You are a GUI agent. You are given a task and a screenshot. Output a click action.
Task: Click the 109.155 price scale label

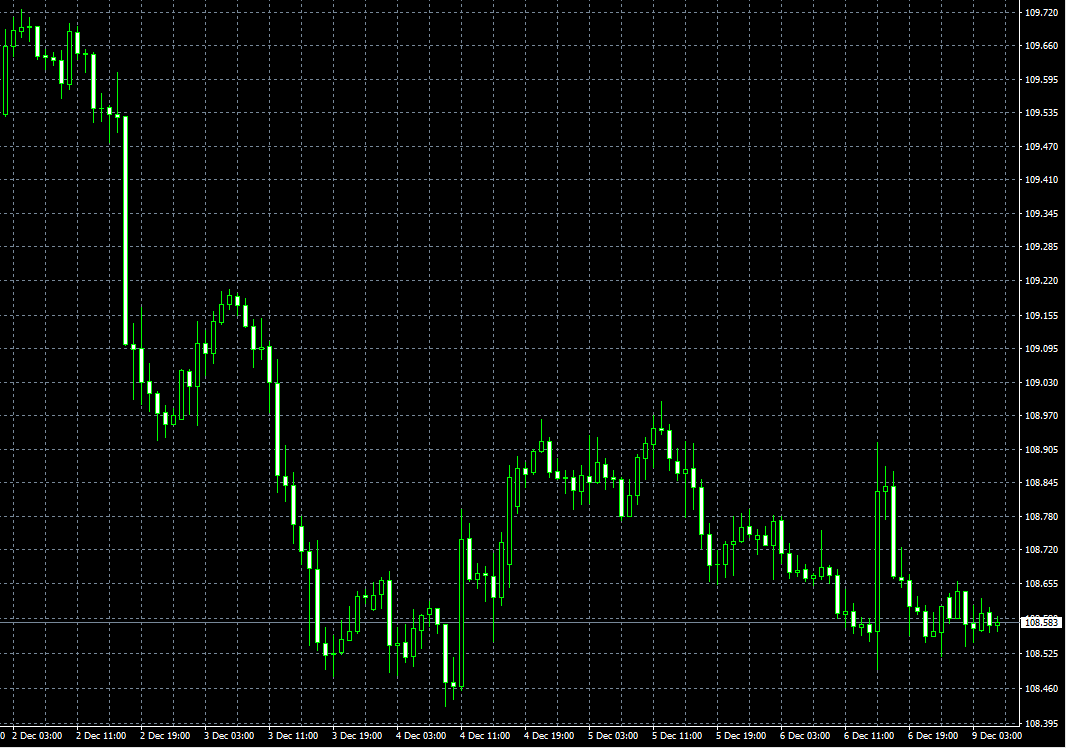(x=1042, y=315)
